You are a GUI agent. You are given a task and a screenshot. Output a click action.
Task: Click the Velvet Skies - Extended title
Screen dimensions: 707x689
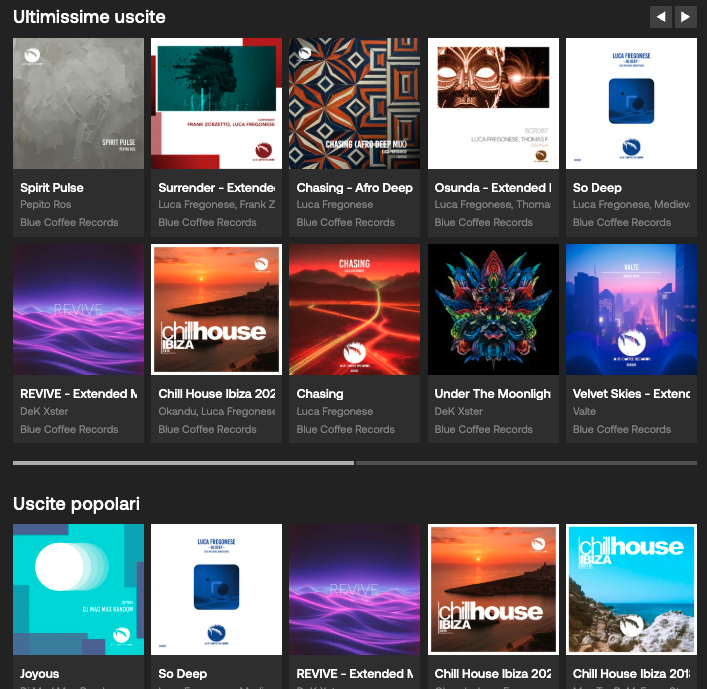coord(631,394)
